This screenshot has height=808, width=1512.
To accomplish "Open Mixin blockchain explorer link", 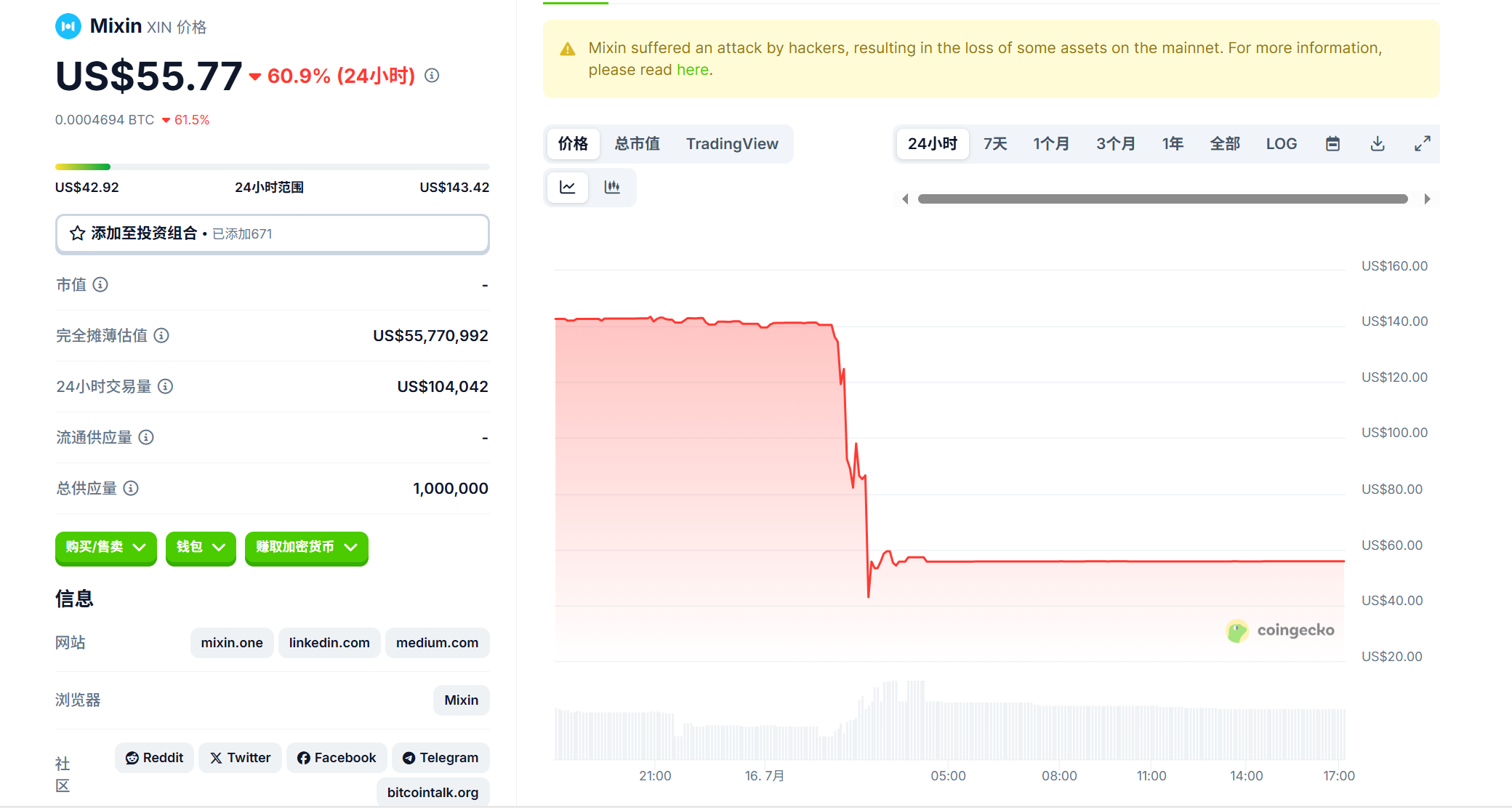I will point(462,700).
